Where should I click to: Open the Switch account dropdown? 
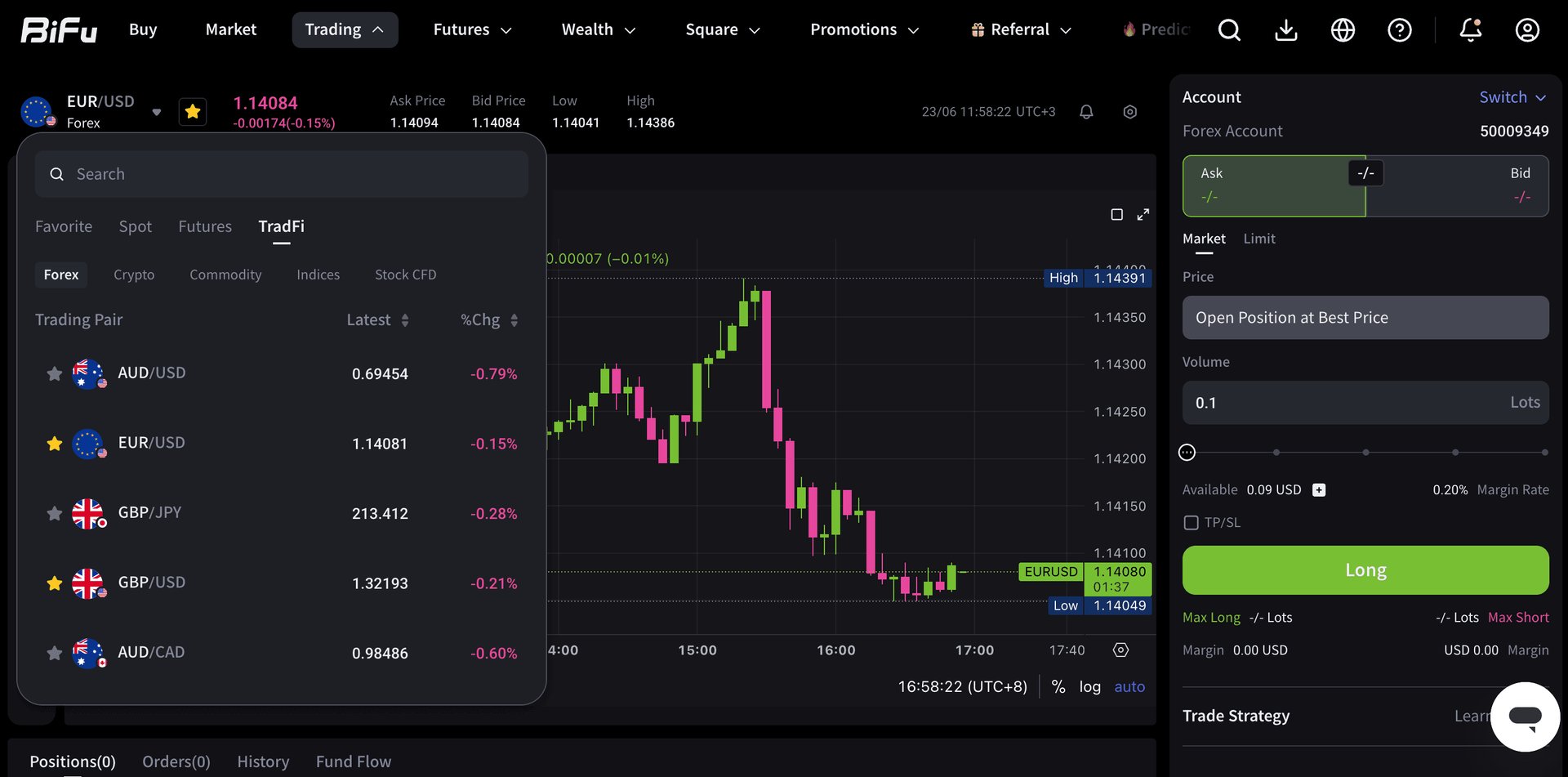[1512, 97]
